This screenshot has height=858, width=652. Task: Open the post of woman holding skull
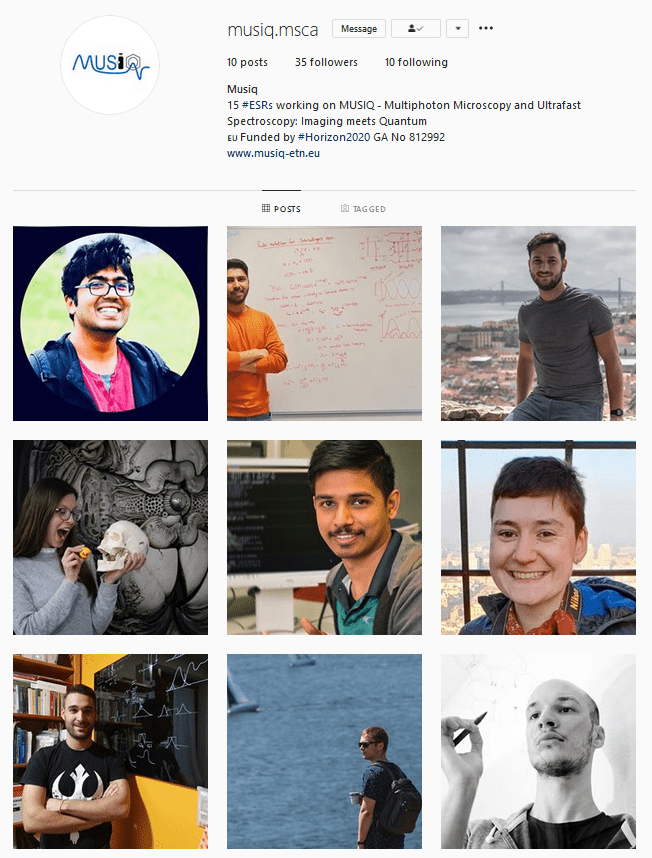click(110, 537)
